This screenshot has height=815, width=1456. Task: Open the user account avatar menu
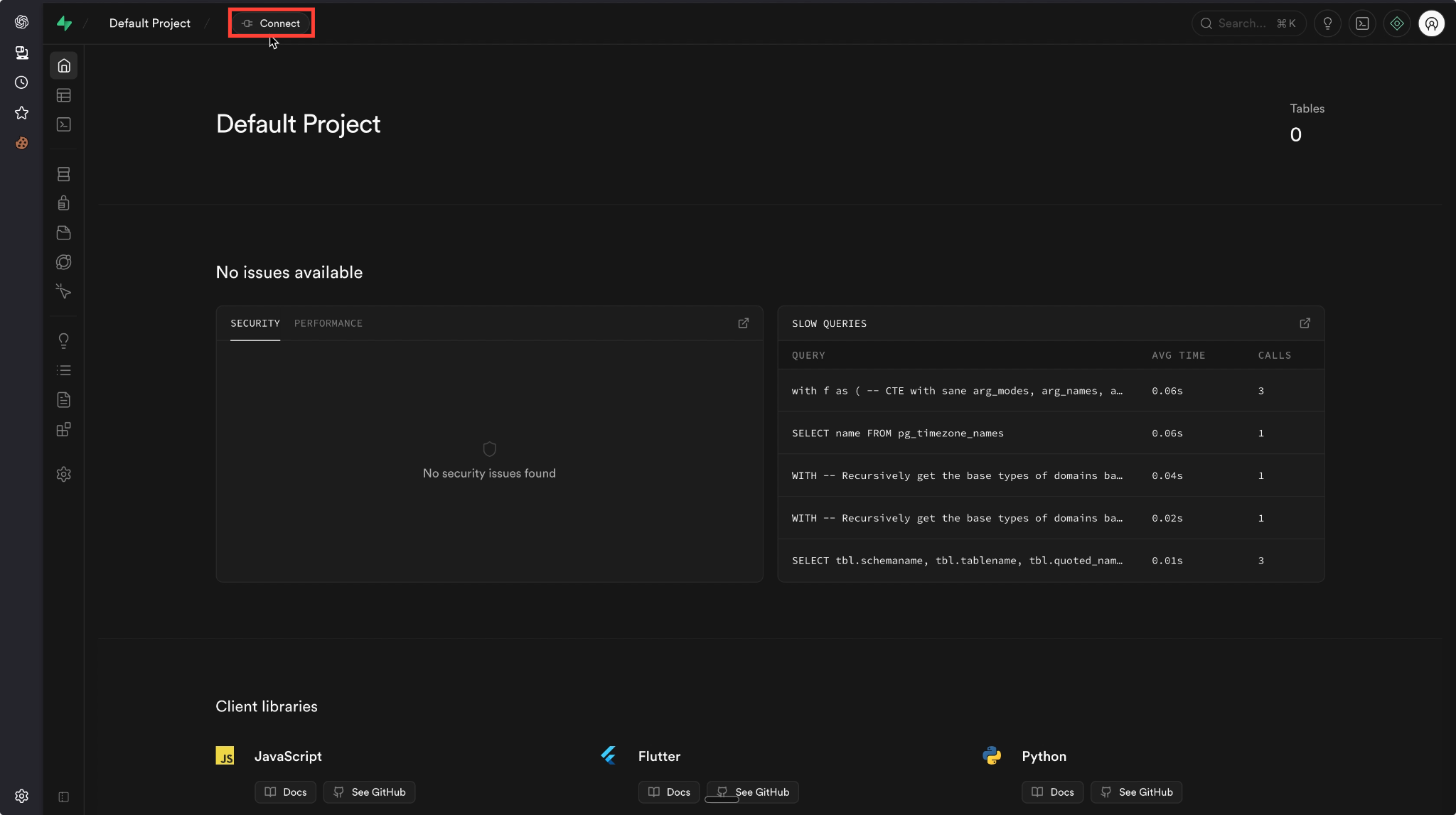click(1431, 23)
